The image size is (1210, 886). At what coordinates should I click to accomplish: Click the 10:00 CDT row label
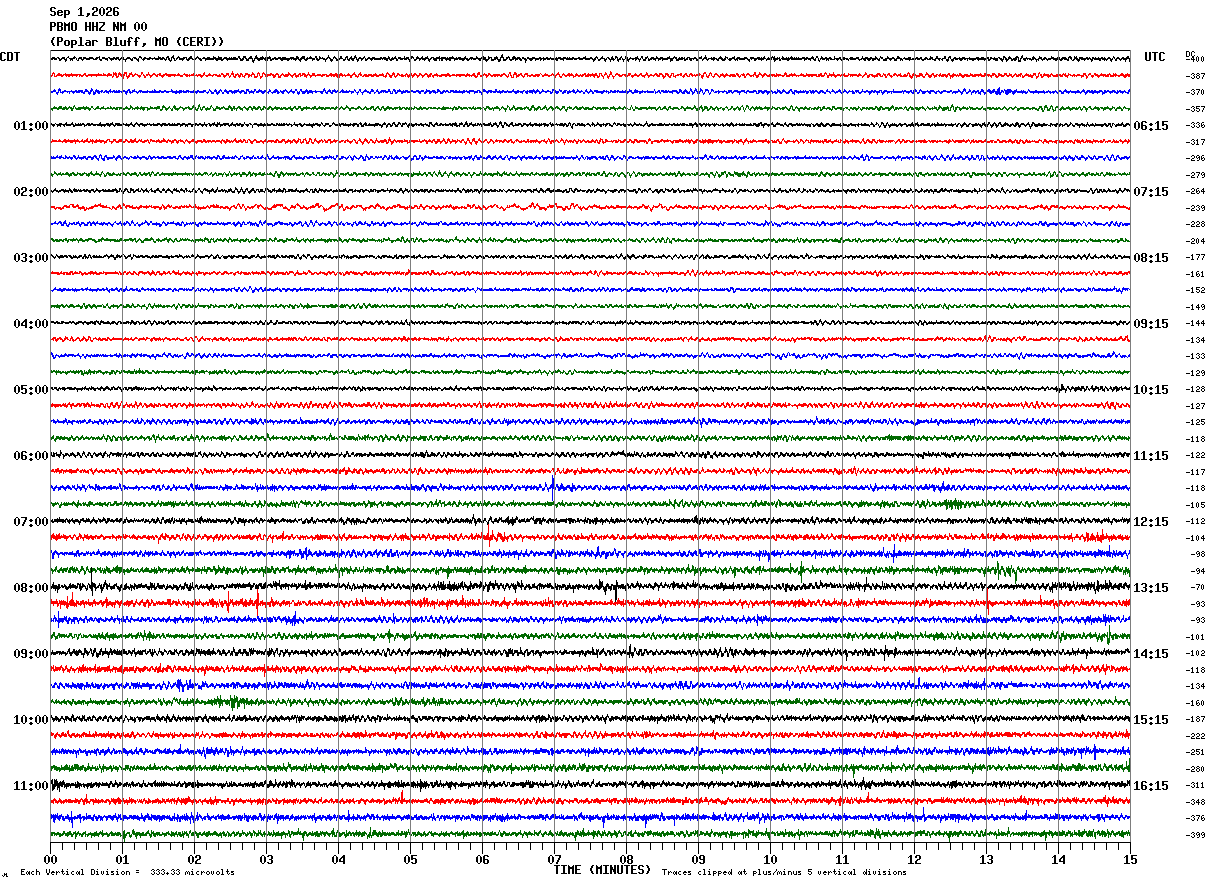coord(31,720)
